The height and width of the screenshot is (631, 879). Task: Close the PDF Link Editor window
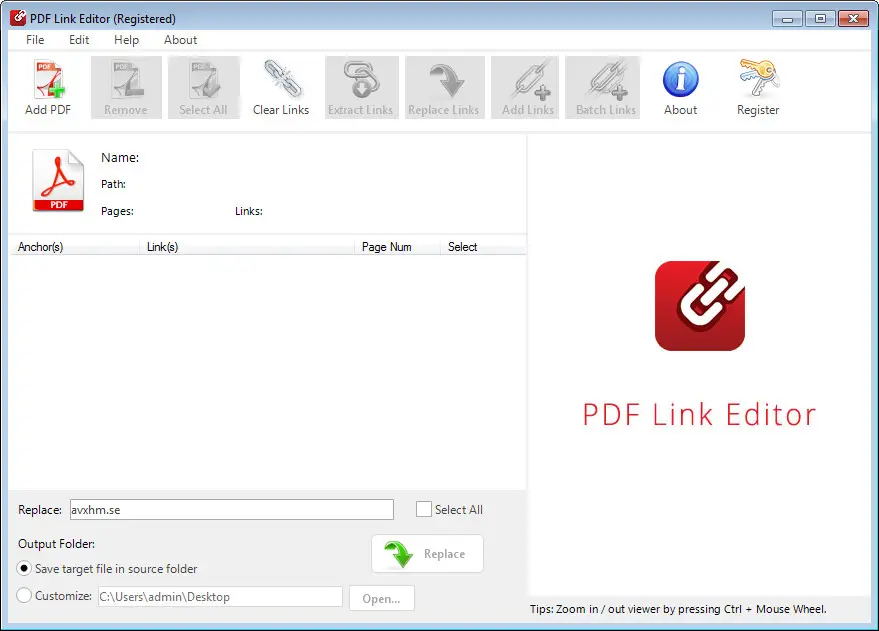(x=853, y=18)
